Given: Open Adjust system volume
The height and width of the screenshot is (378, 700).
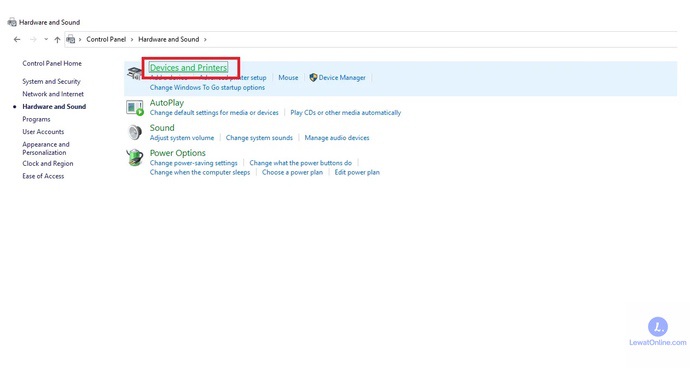Looking at the screenshot, I should point(182,138).
